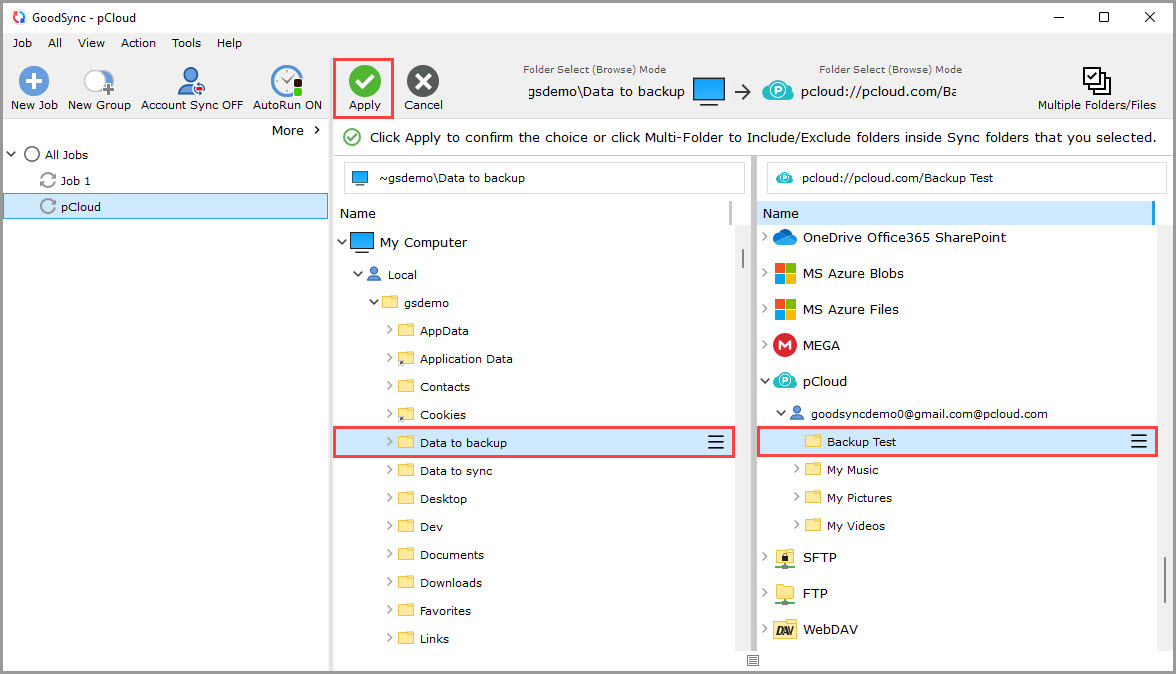This screenshot has height=674, width=1176.
Task: Click the OneDrive Office365 SharePoint cloud icon
Action: pyautogui.click(x=784, y=238)
